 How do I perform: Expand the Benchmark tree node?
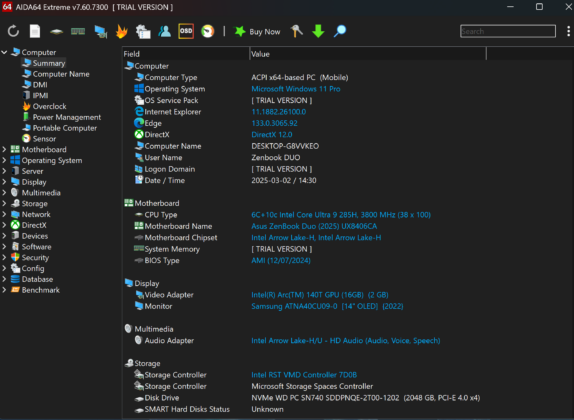[4, 290]
